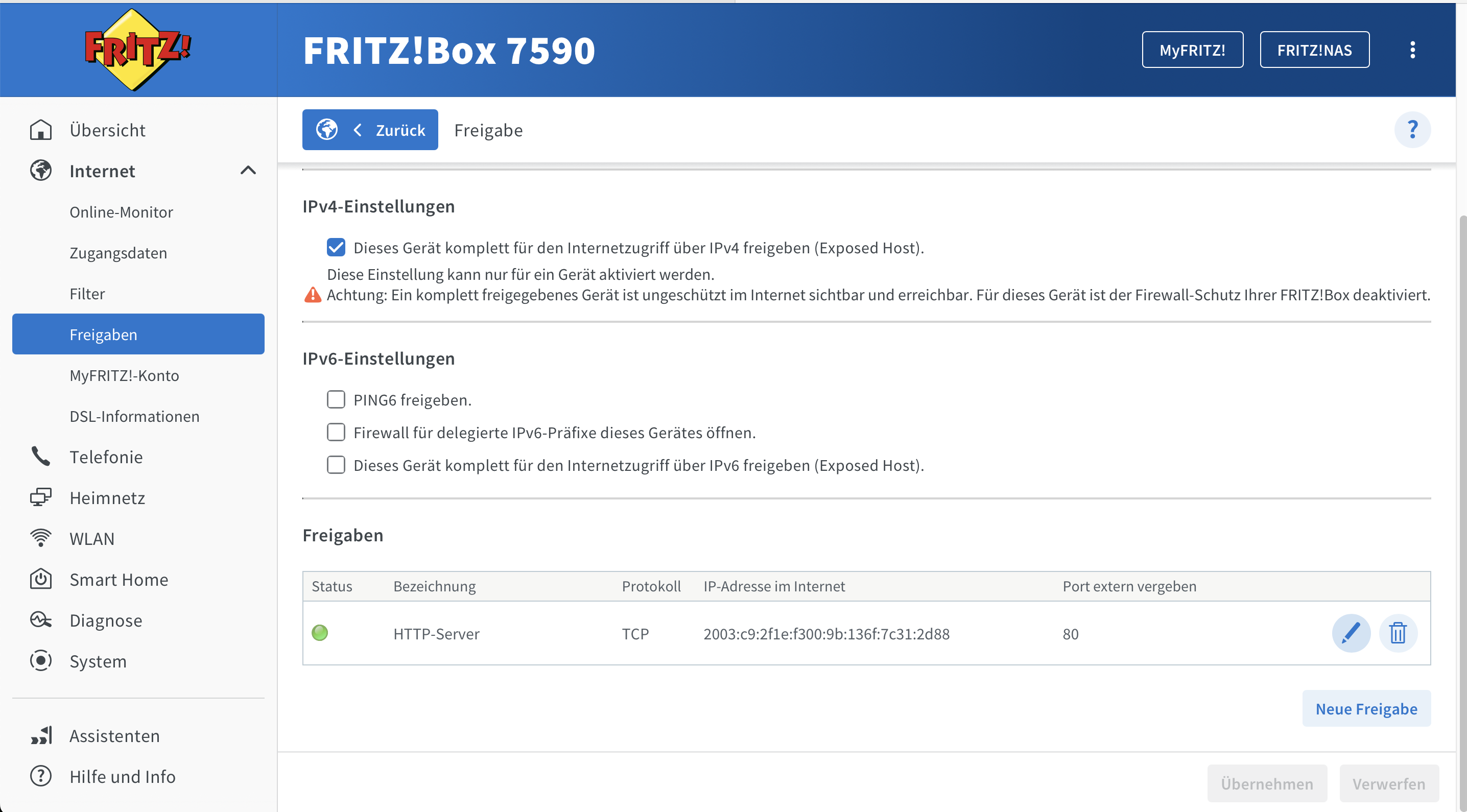This screenshot has width=1467, height=812.
Task: Click the globe icon in Zurück button
Action: (327, 130)
